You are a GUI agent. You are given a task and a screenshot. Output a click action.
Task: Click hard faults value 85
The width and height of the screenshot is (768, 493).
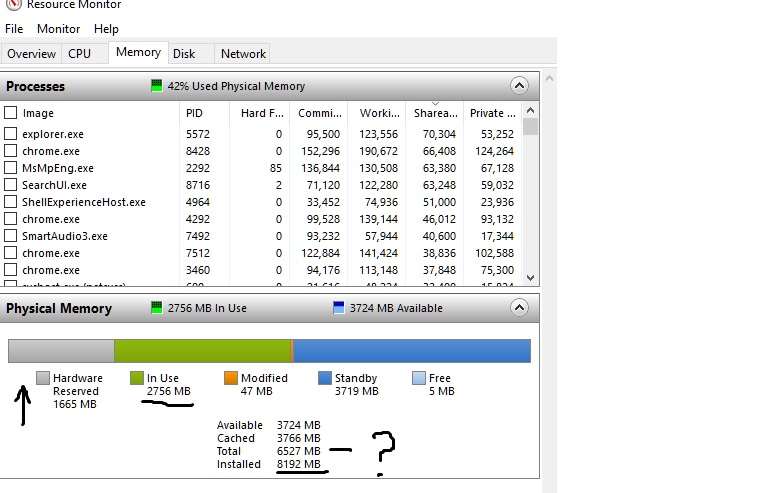point(276,168)
